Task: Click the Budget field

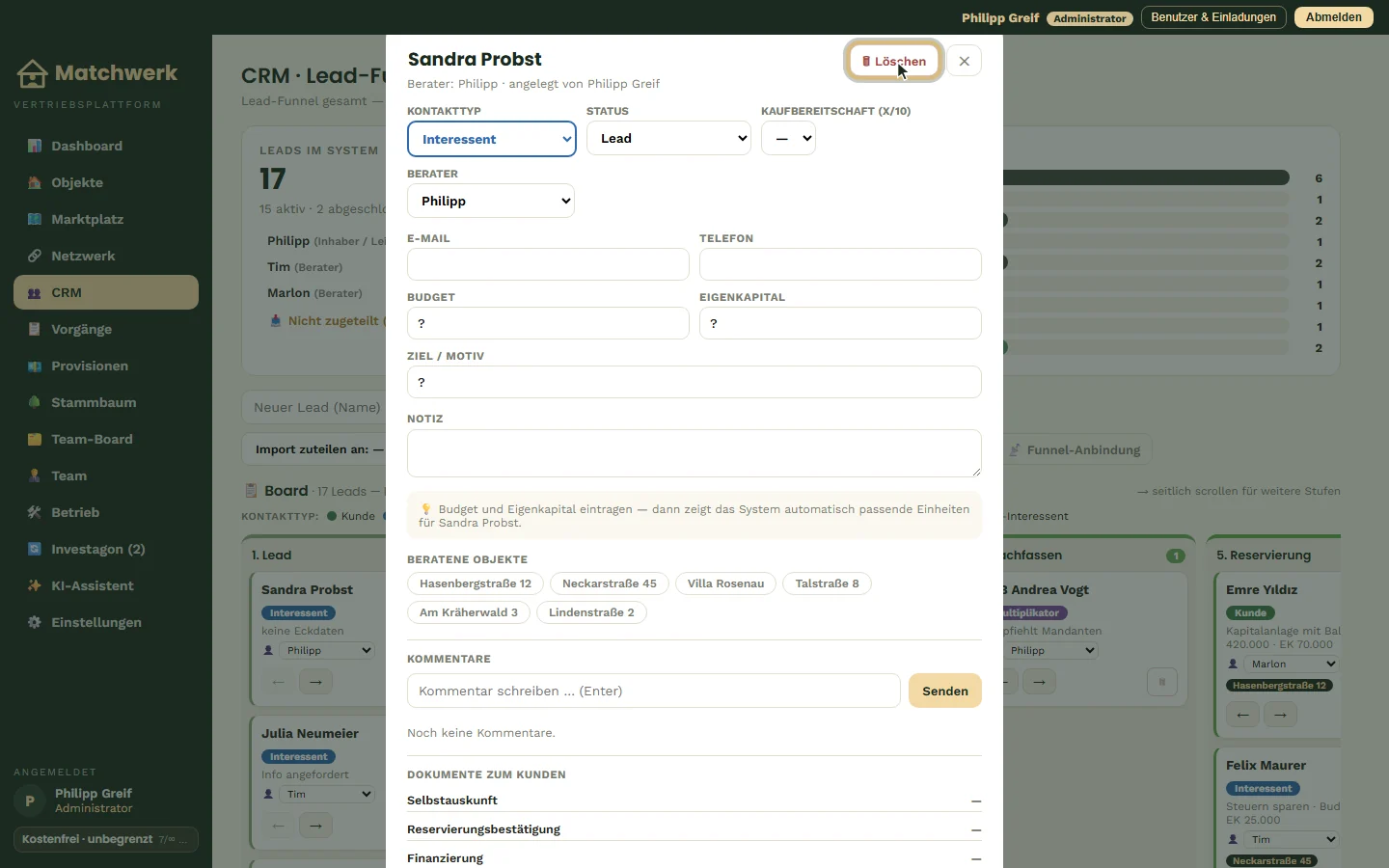Action: click(x=548, y=323)
